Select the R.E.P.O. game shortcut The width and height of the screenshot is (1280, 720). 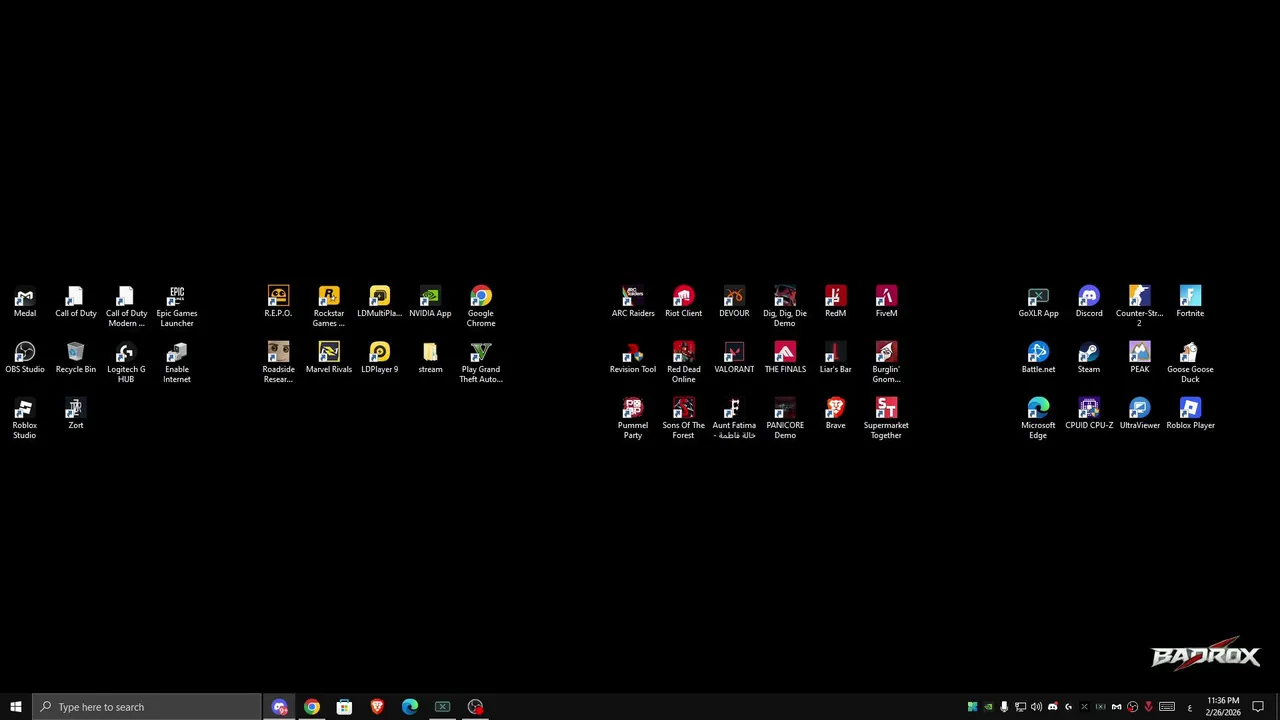278,303
